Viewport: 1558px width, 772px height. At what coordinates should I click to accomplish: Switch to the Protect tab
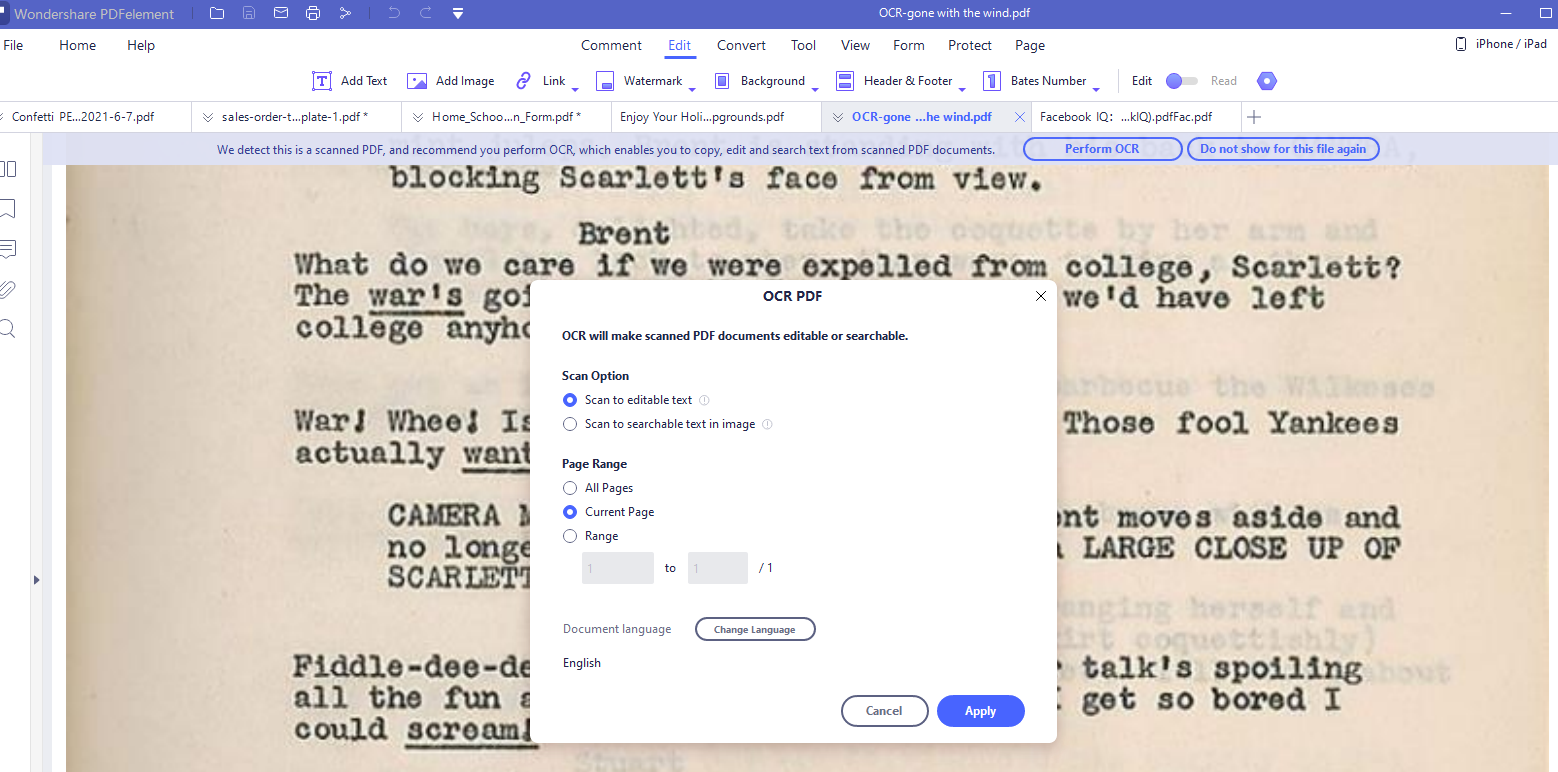[970, 45]
